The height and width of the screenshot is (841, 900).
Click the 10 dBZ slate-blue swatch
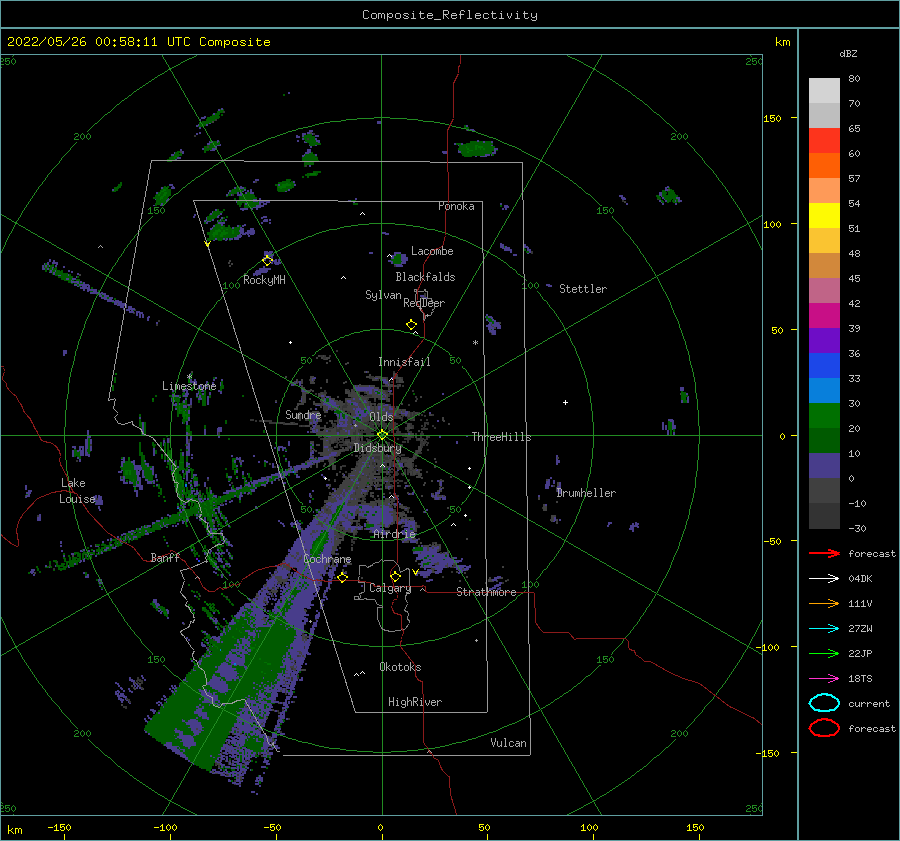[824, 466]
